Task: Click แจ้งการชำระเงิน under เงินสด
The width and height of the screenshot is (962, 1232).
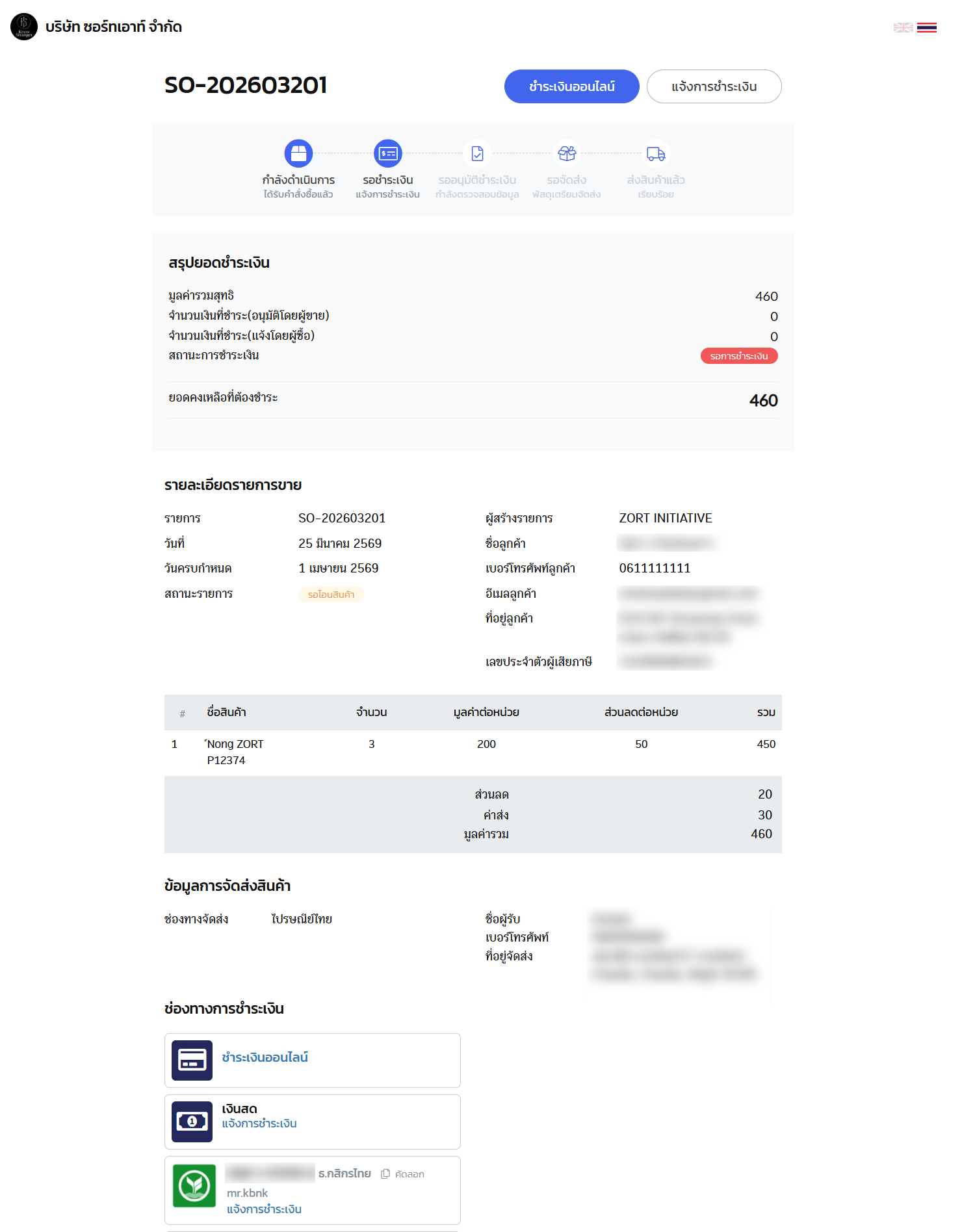Action: tap(259, 1123)
